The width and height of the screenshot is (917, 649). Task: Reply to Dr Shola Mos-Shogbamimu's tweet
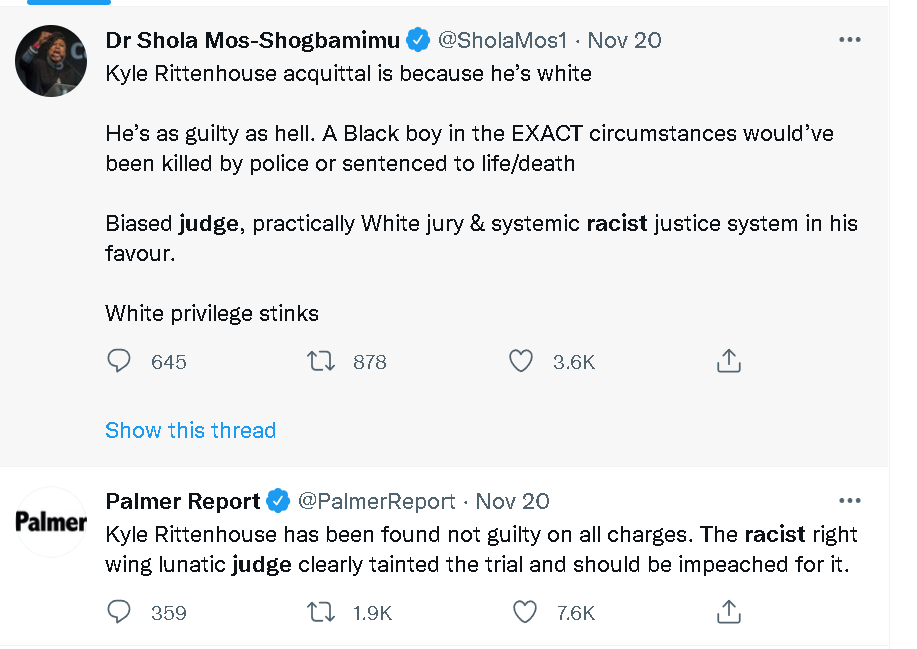[x=120, y=361]
